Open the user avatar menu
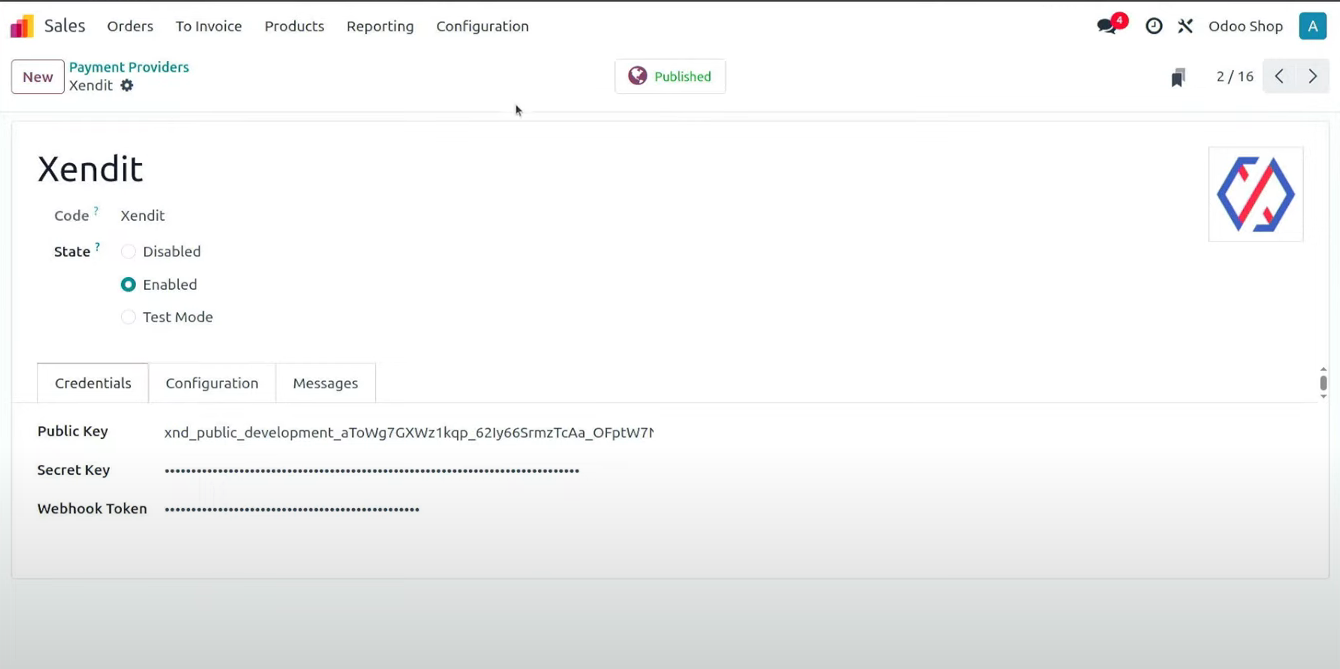1340x669 pixels. click(1313, 26)
